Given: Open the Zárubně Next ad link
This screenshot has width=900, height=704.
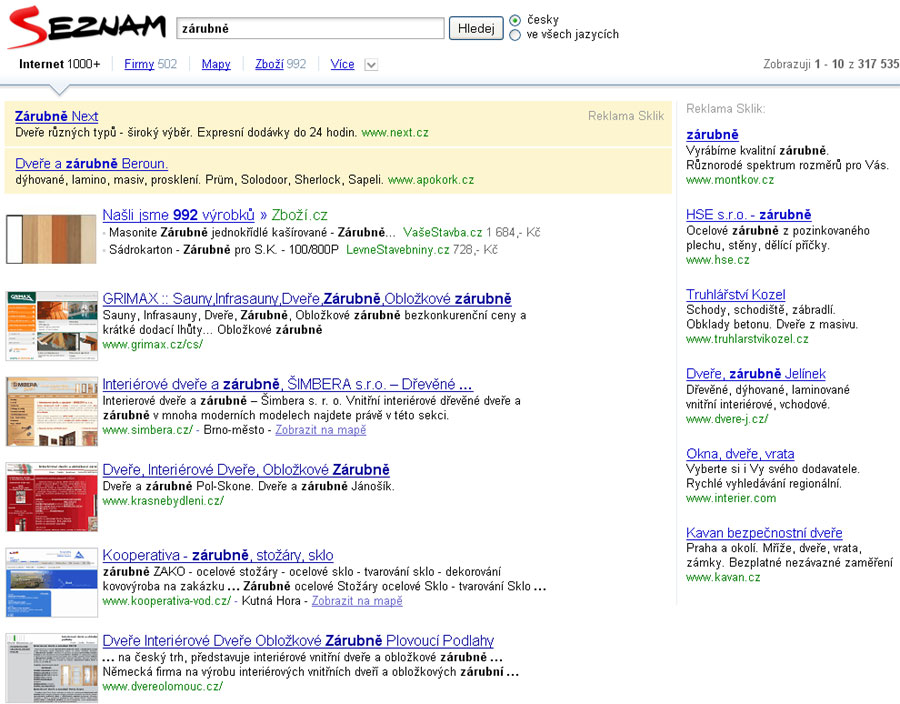Looking at the screenshot, I should (56, 116).
